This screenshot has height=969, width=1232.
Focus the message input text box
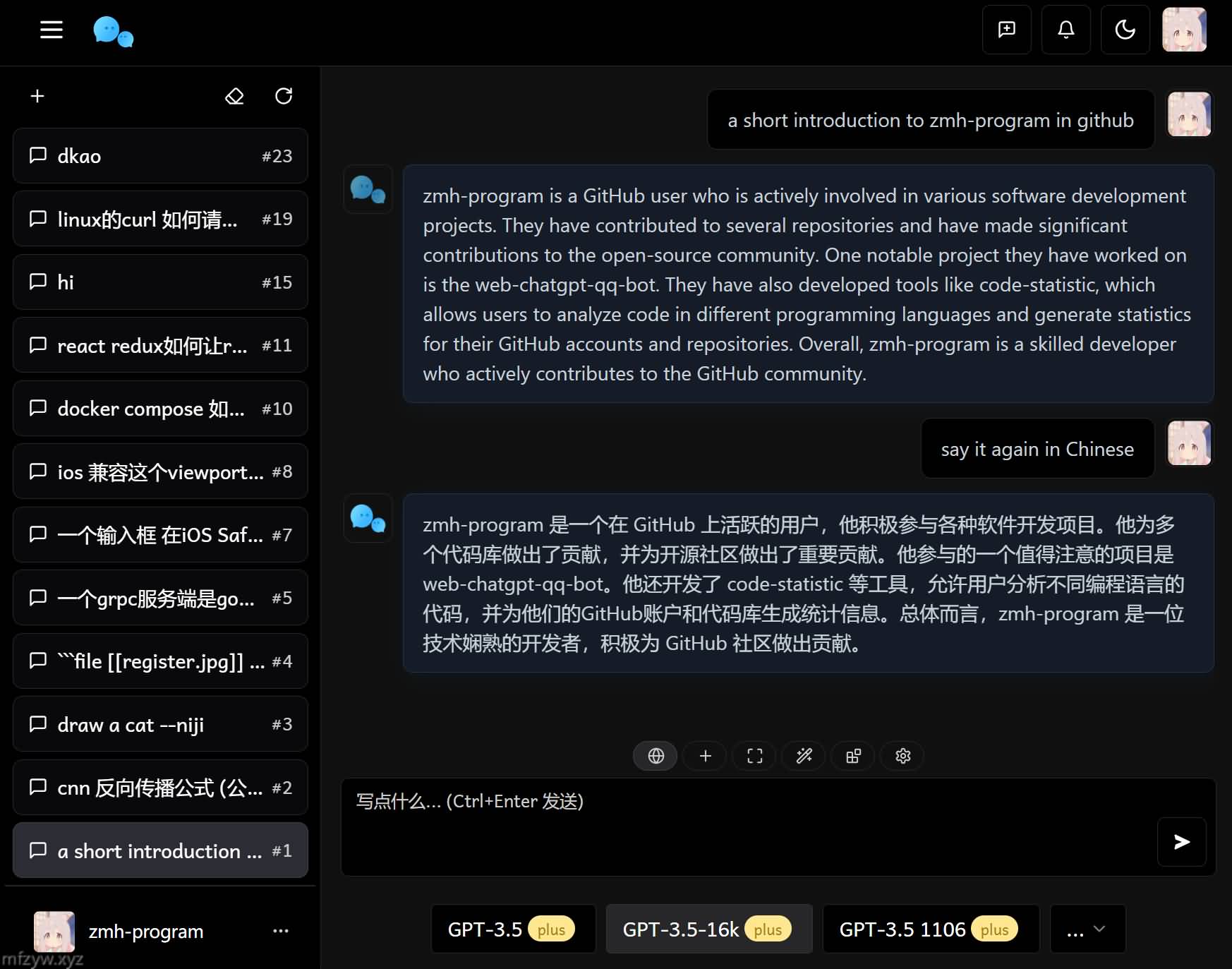(x=748, y=826)
